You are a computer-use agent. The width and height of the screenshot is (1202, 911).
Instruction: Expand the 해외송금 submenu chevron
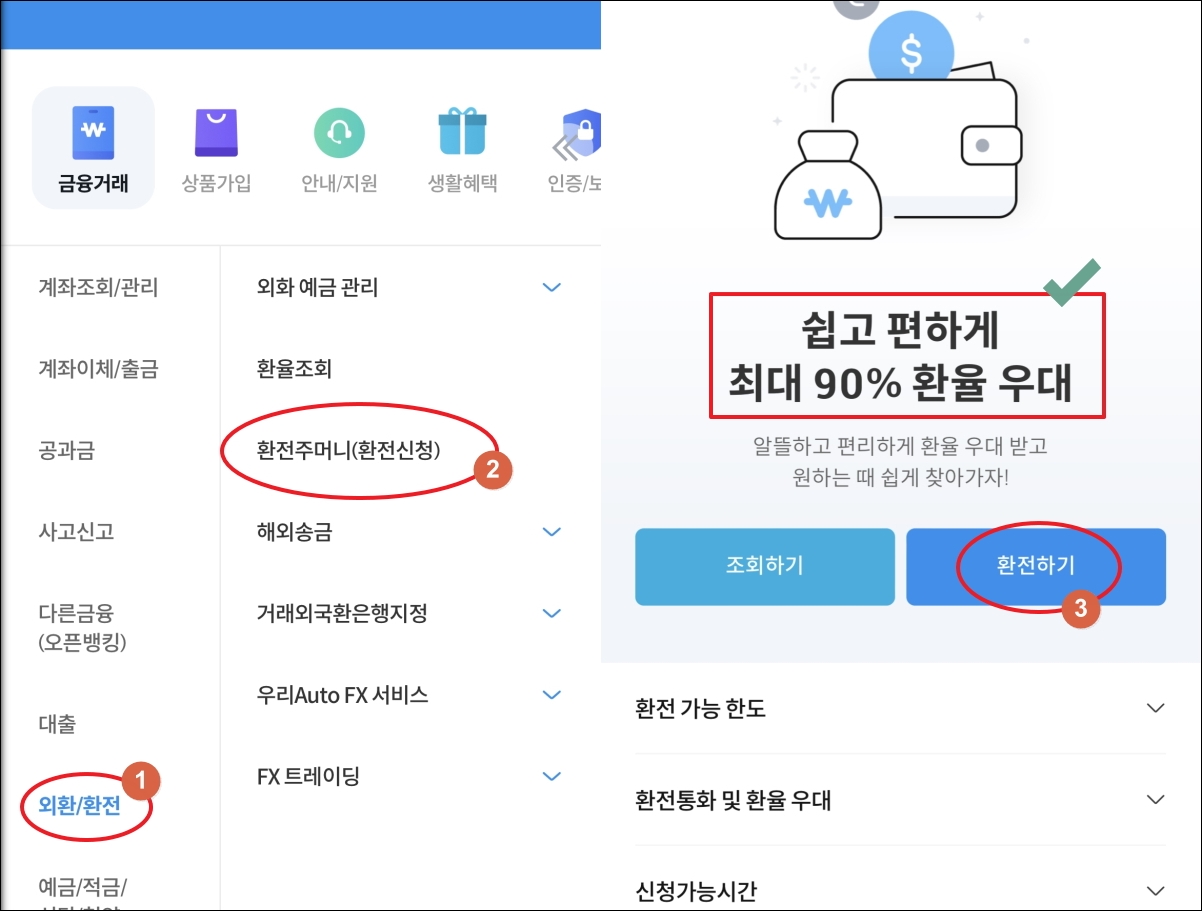551,532
